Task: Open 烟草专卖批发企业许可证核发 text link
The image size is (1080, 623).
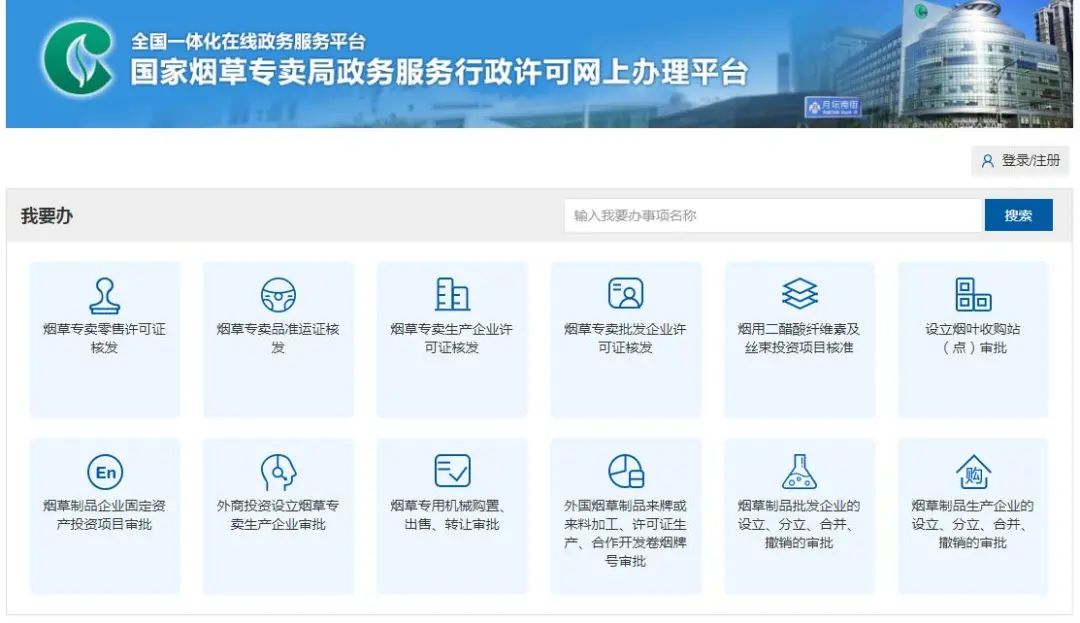Action: pyautogui.click(x=625, y=338)
